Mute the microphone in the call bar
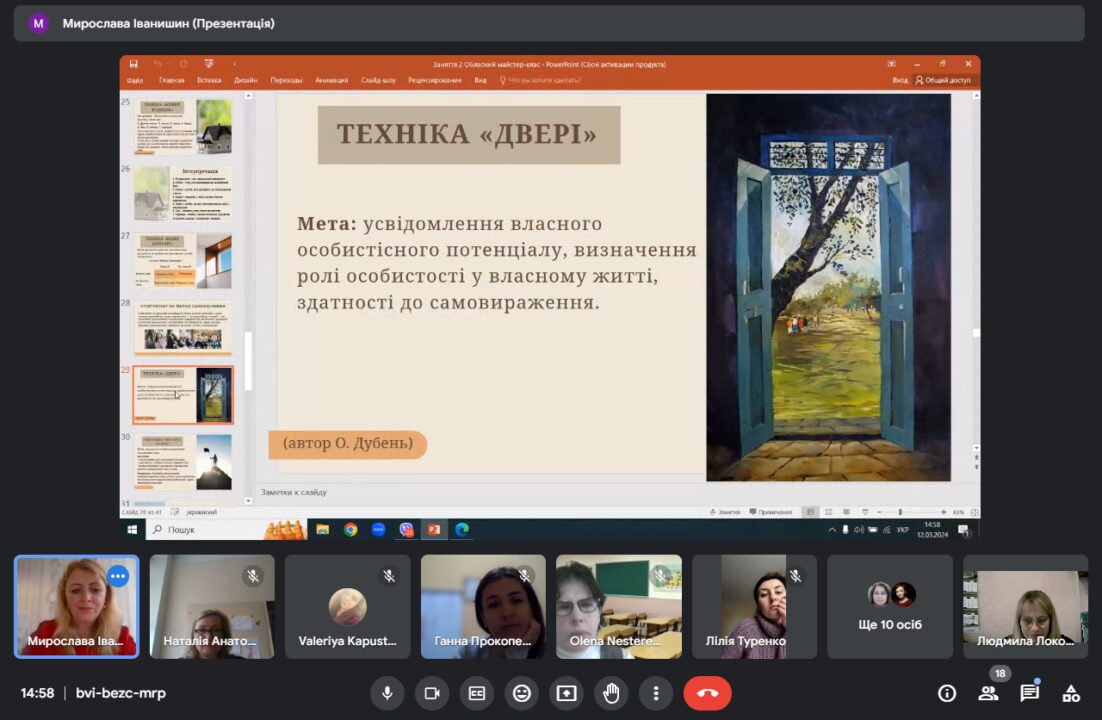The height and width of the screenshot is (720, 1102). 387,693
